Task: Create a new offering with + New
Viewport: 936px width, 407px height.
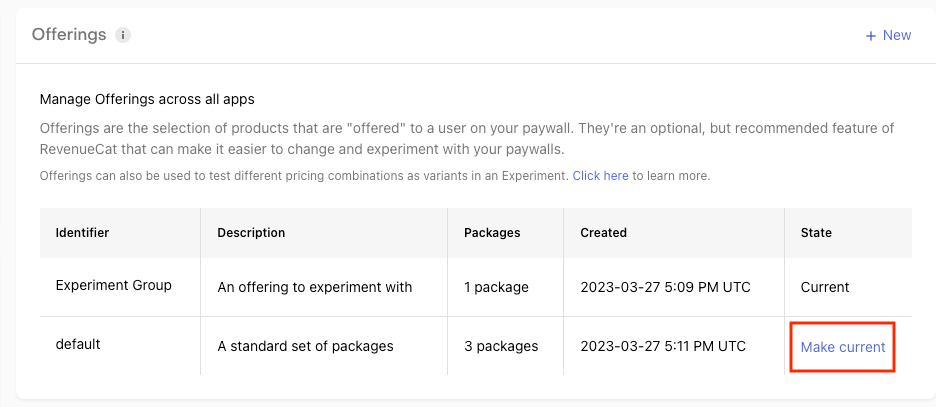Action: pyautogui.click(x=888, y=35)
